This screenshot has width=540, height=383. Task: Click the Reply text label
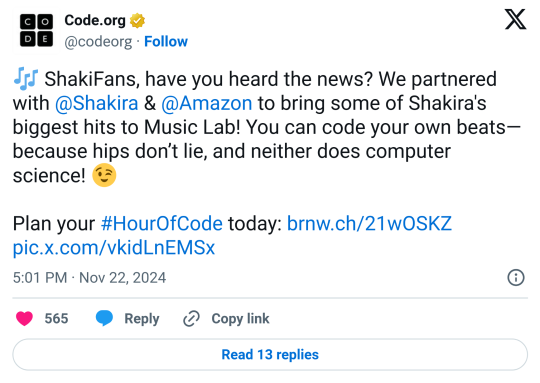(142, 319)
